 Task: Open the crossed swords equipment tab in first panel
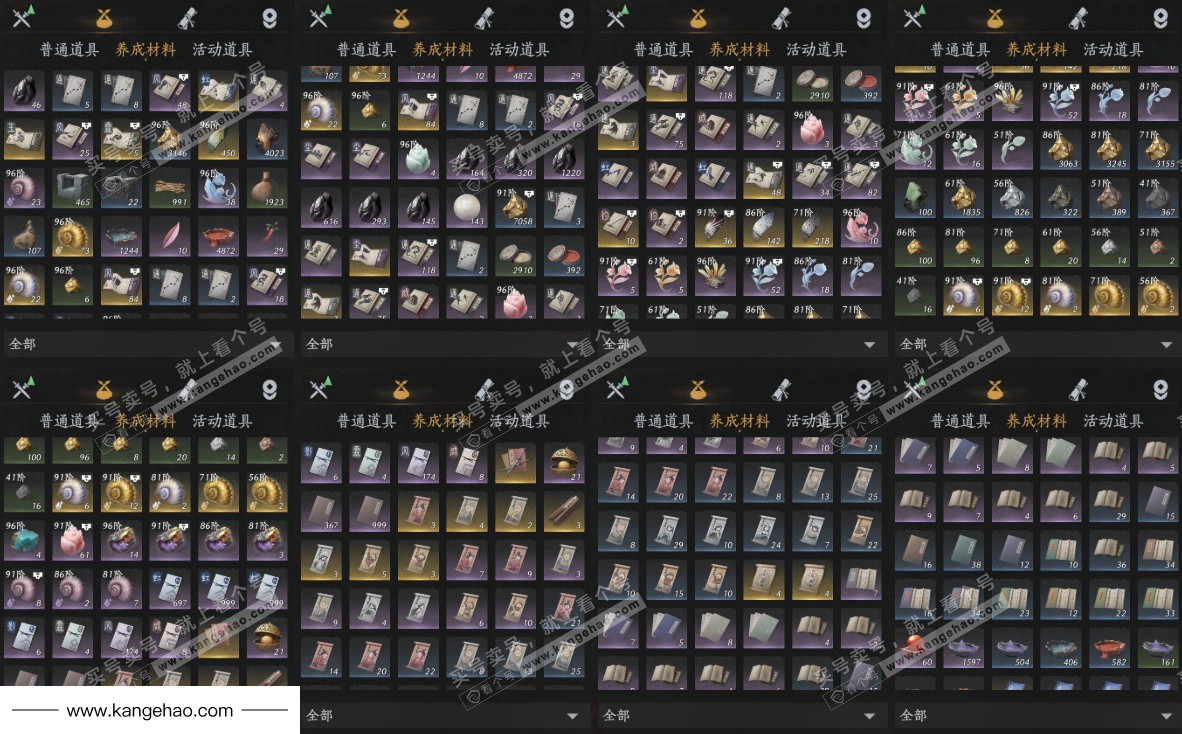(23, 17)
